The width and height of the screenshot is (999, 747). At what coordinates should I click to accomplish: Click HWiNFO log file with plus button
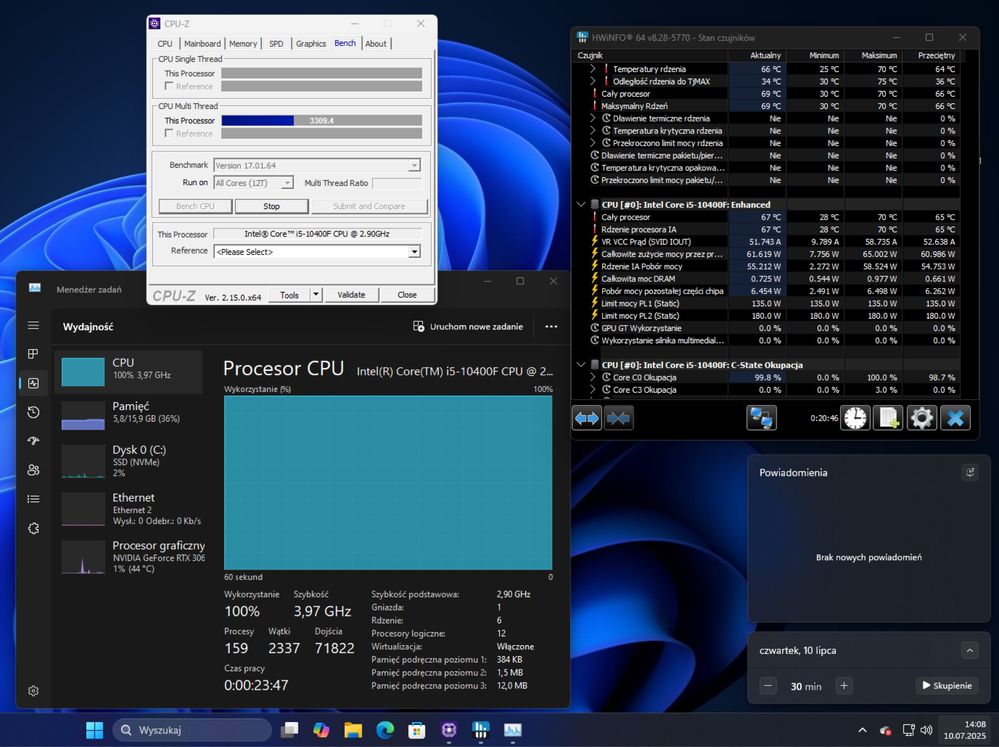pyautogui.click(x=888, y=418)
